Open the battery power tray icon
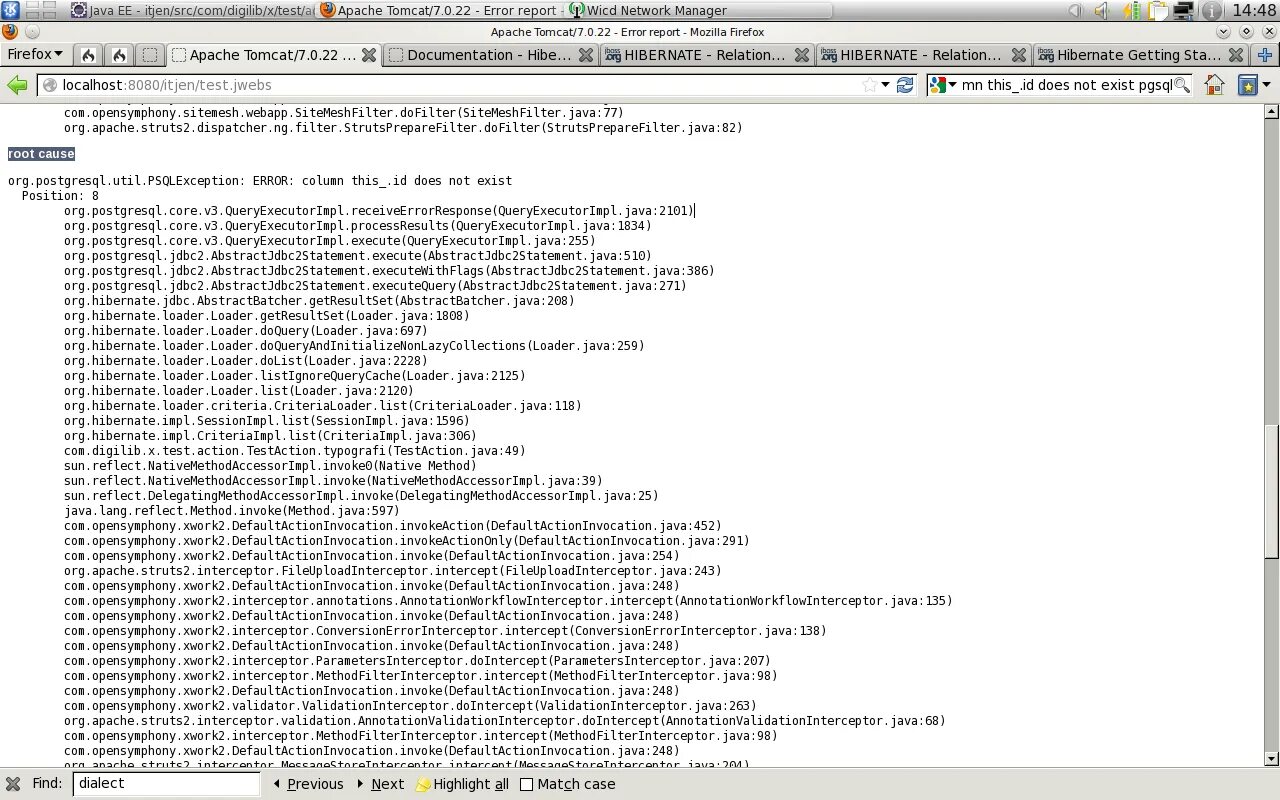1280x800 pixels. click(1131, 11)
